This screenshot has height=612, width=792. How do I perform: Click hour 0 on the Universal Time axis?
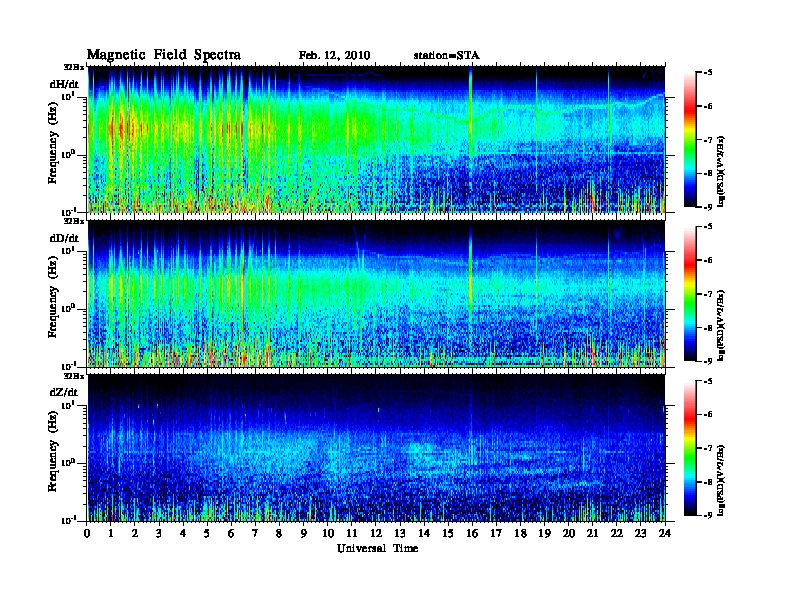[x=87, y=534]
